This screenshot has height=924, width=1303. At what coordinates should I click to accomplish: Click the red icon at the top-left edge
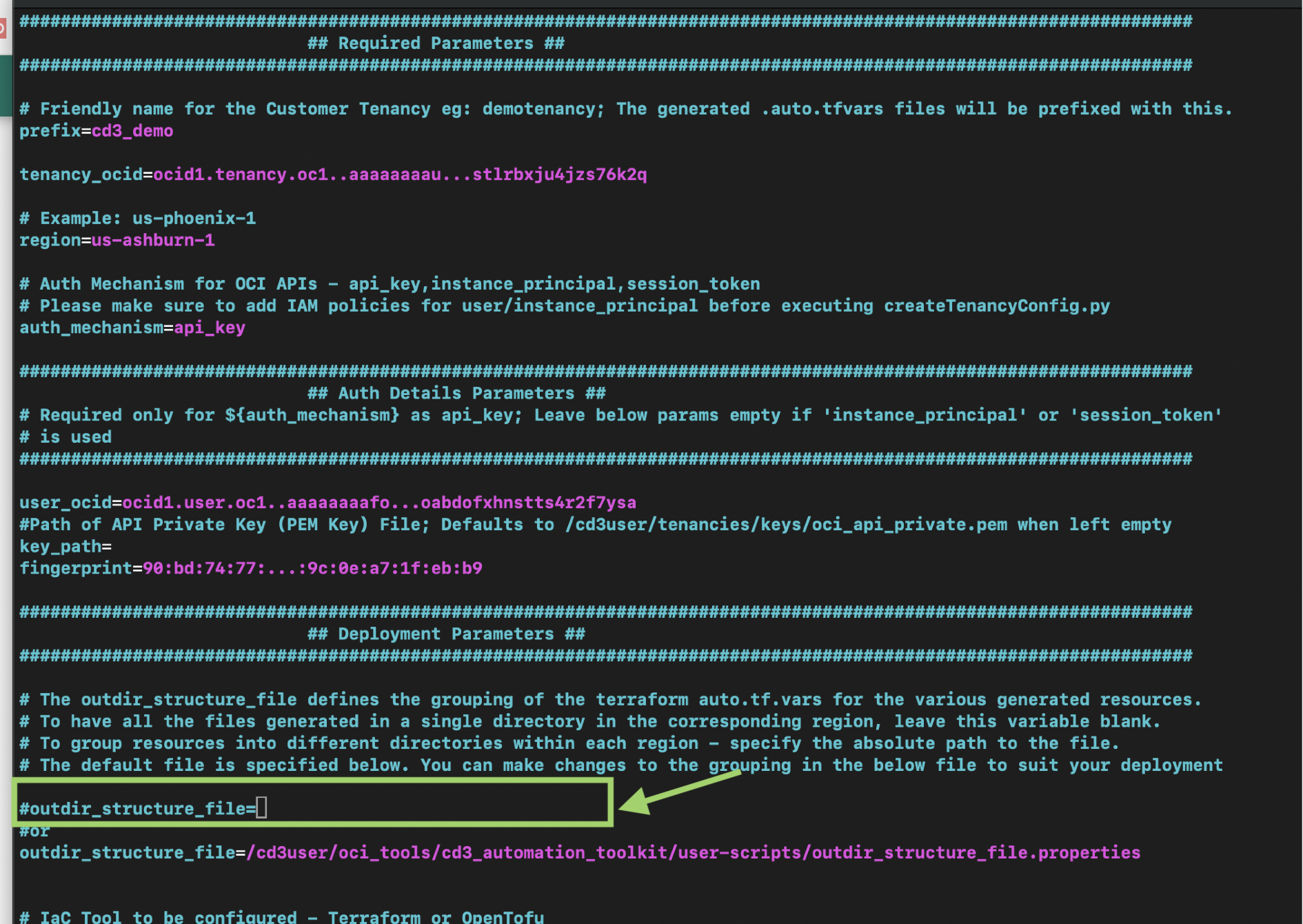point(3,28)
